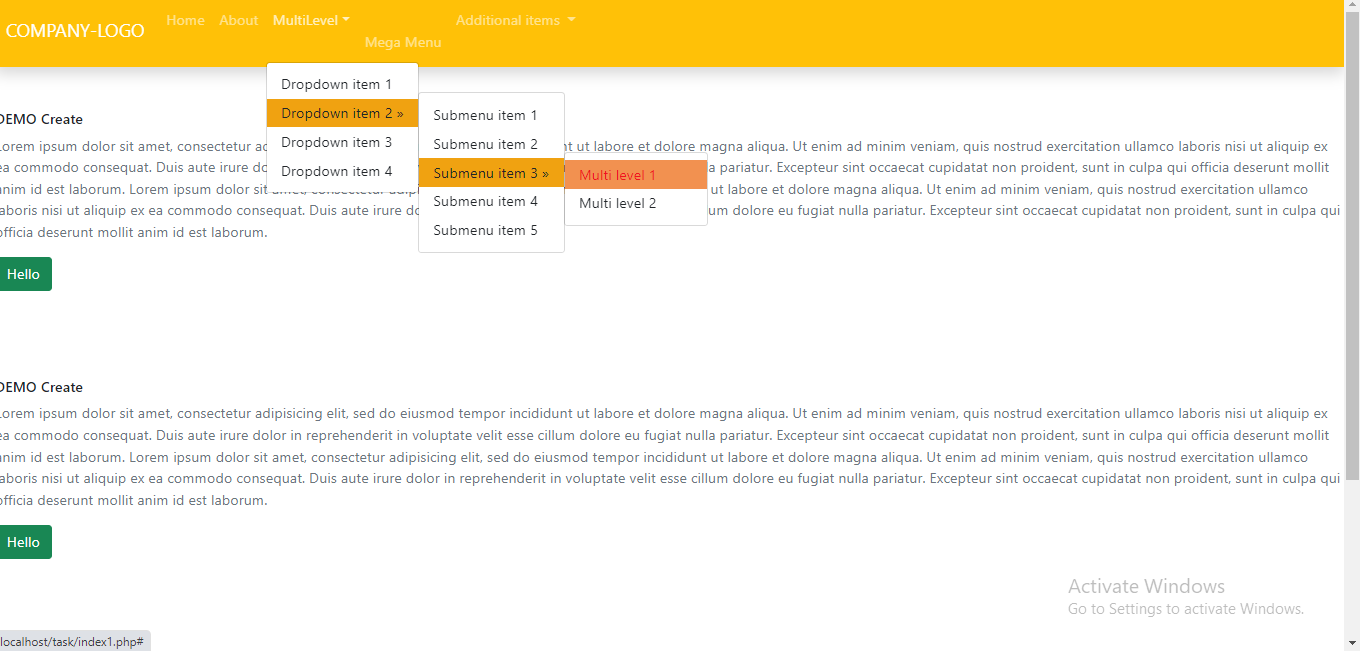The image size is (1360, 651).
Task: Select Submenu item 5
Action: pos(486,230)
